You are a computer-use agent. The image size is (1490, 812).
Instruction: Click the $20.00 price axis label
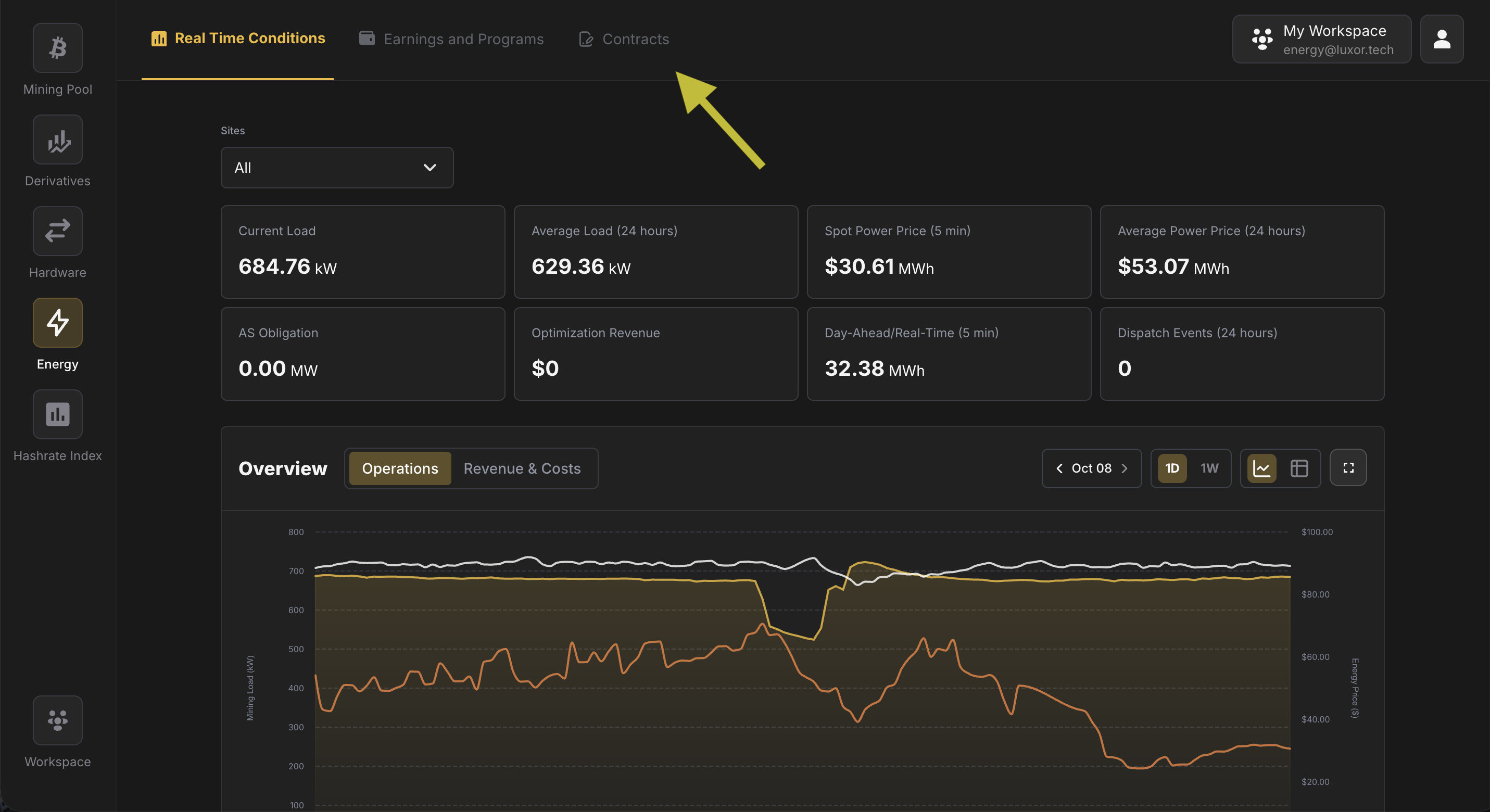pyautogui.click(x=1315, y=782)
